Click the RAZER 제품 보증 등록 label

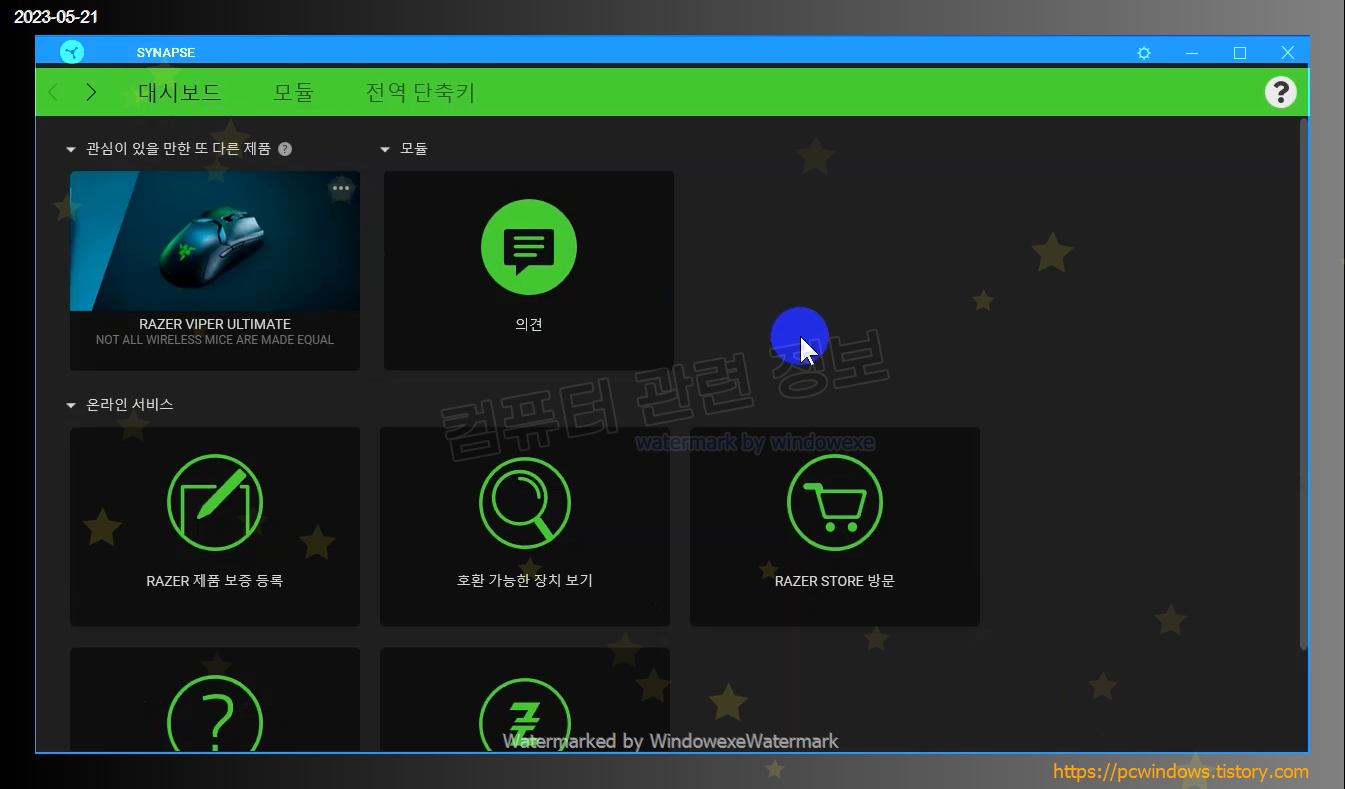point(215,580)
